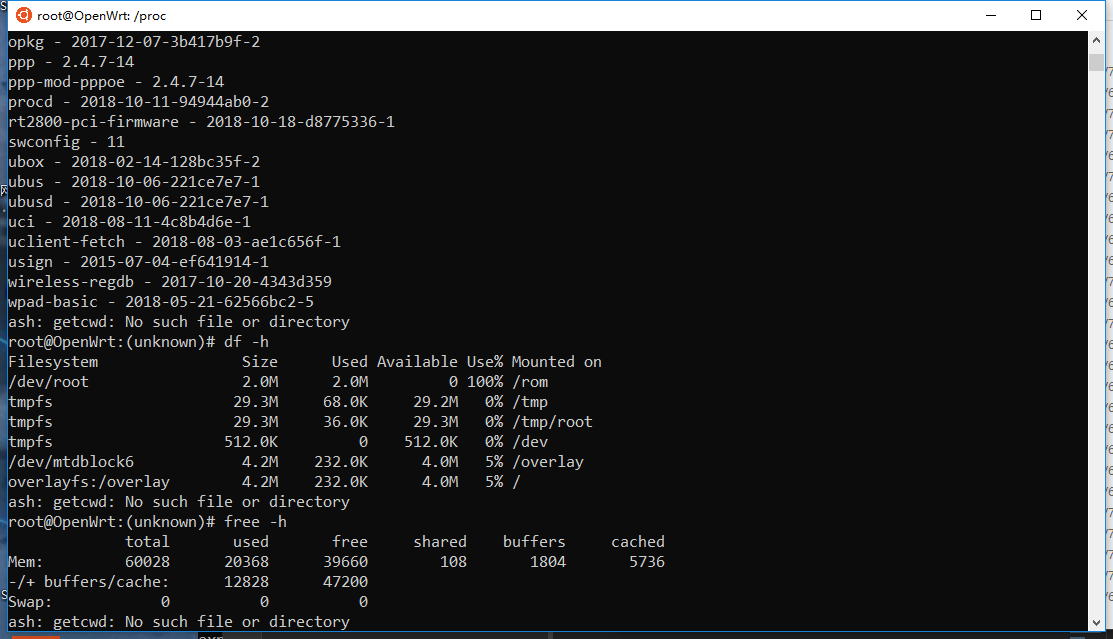Click the 100% usage value
The height and width of the screenshot is (639, 1113).
coord(485,382)
